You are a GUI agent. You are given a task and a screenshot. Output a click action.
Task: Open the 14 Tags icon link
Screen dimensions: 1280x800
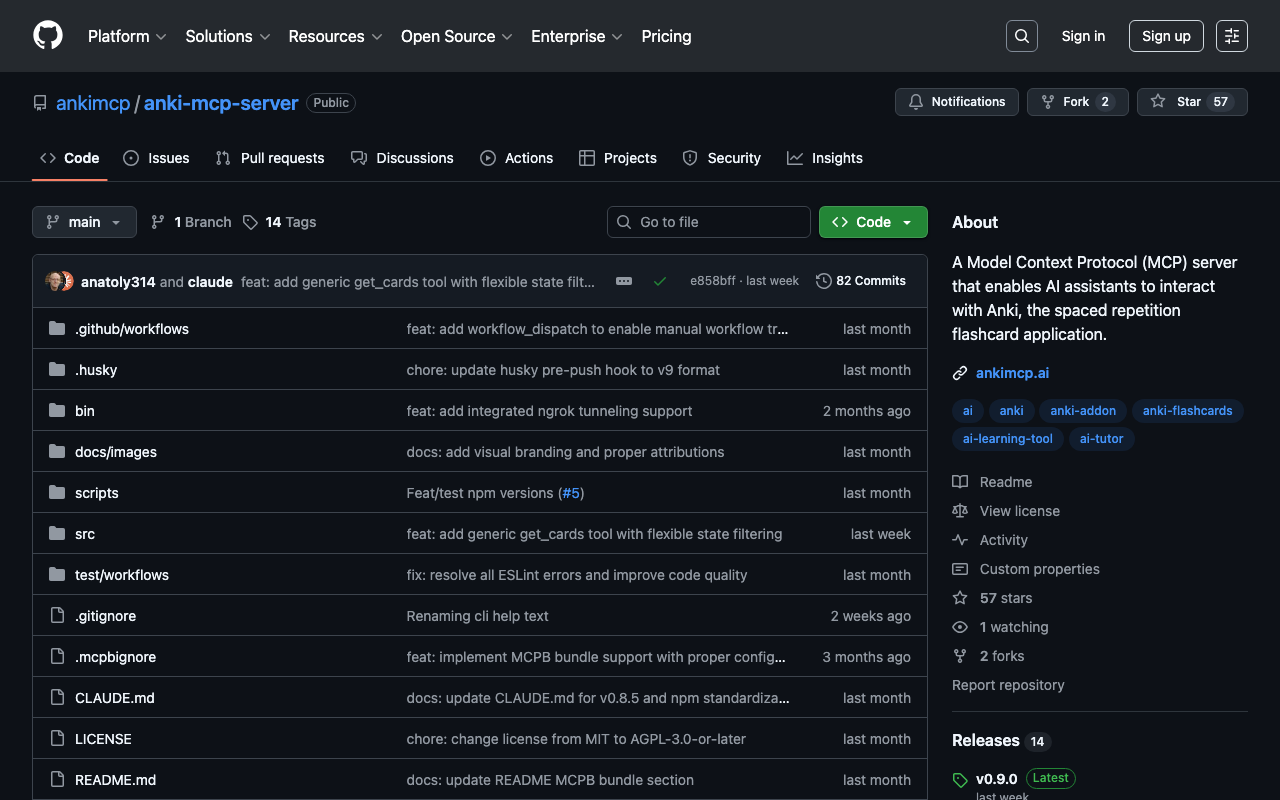point(279,222)
